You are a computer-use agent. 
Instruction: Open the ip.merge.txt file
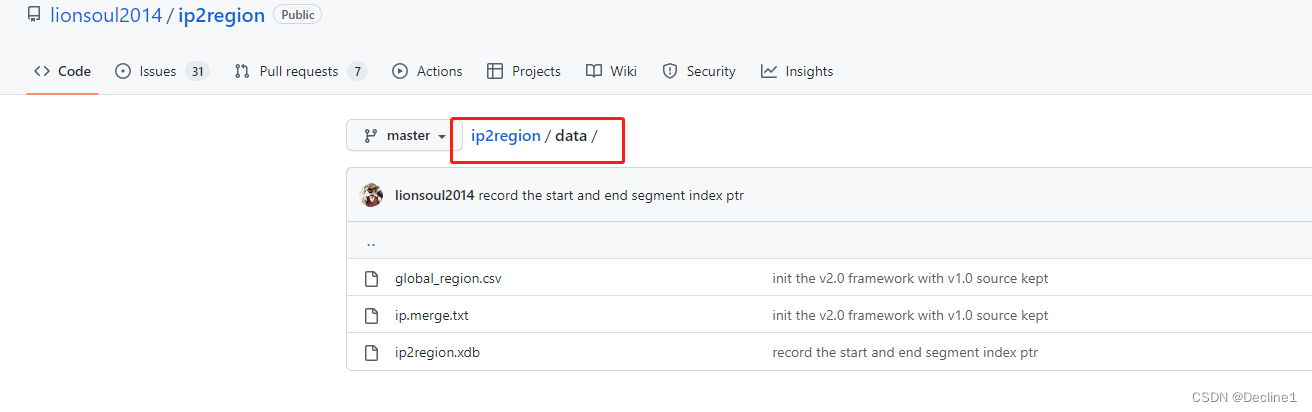[432, 315]
